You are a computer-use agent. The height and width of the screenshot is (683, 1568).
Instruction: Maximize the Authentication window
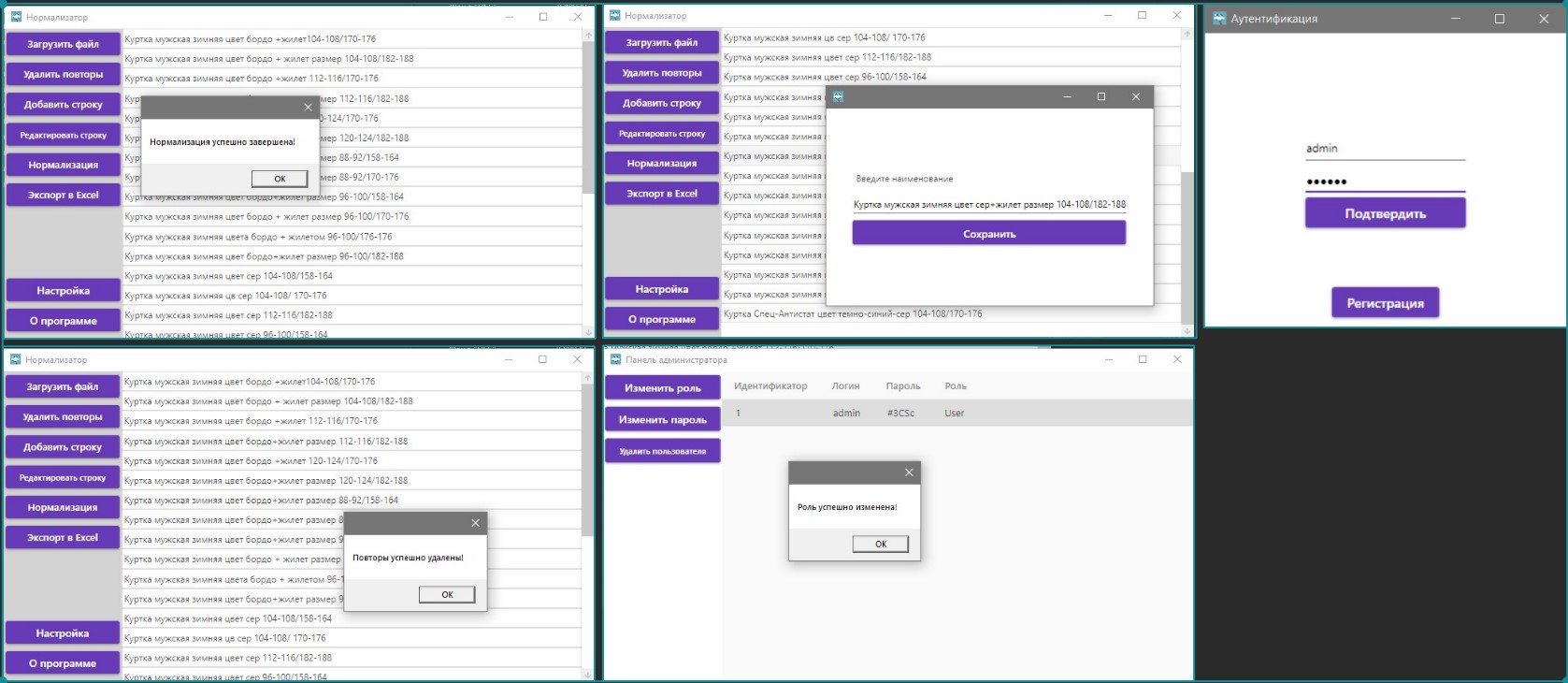pos(1500,19)
